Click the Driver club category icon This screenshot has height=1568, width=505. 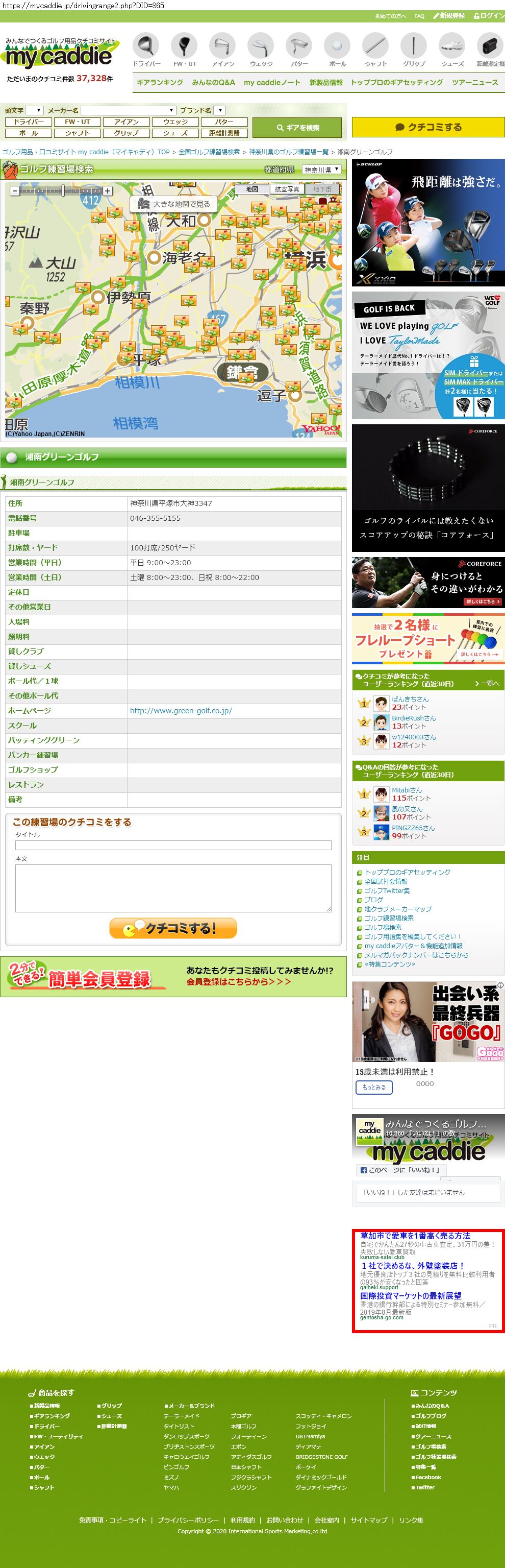(x=146, y=45)
